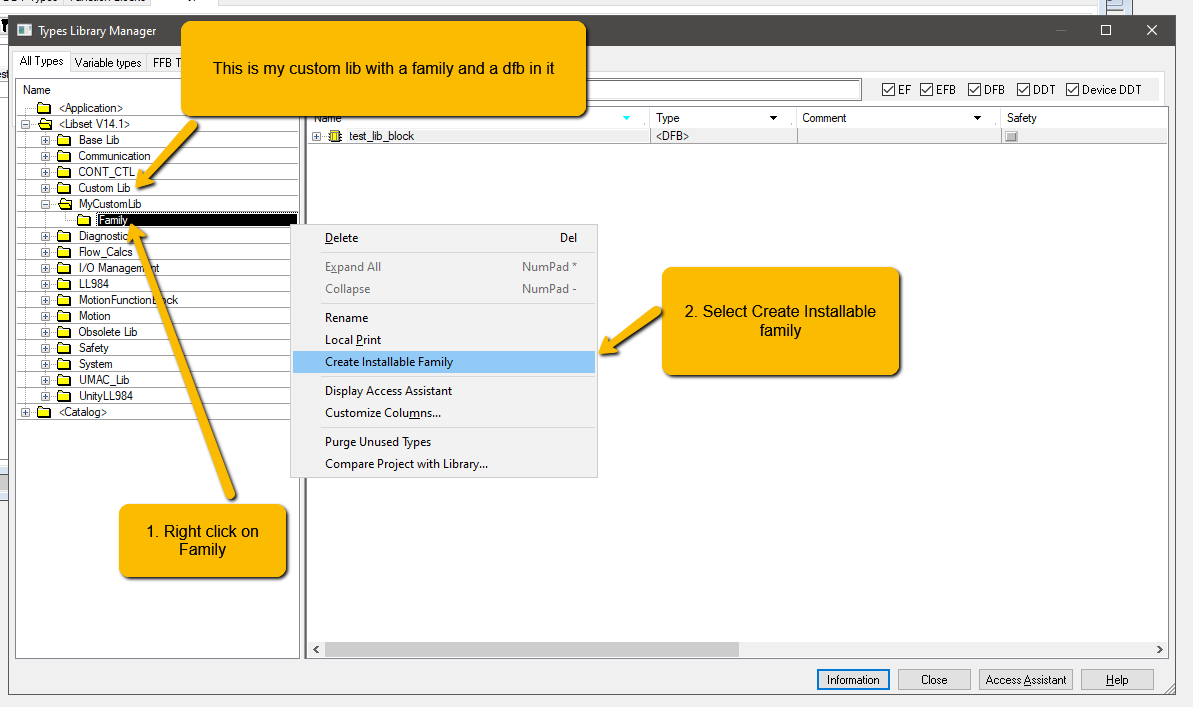This screenshot has width=1193, height=707.
Task: Click the LL984 folder icon
Action: pos(64,284)
